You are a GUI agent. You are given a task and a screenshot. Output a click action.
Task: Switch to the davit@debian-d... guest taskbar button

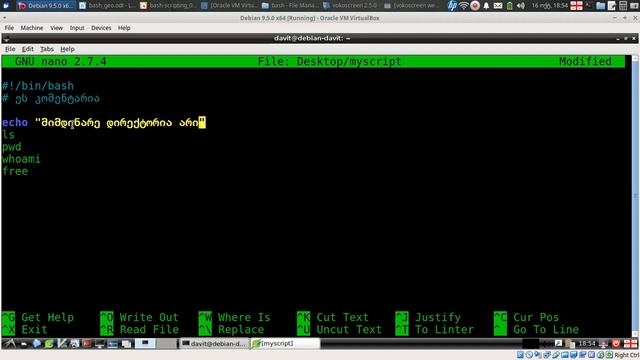(214, 344)
